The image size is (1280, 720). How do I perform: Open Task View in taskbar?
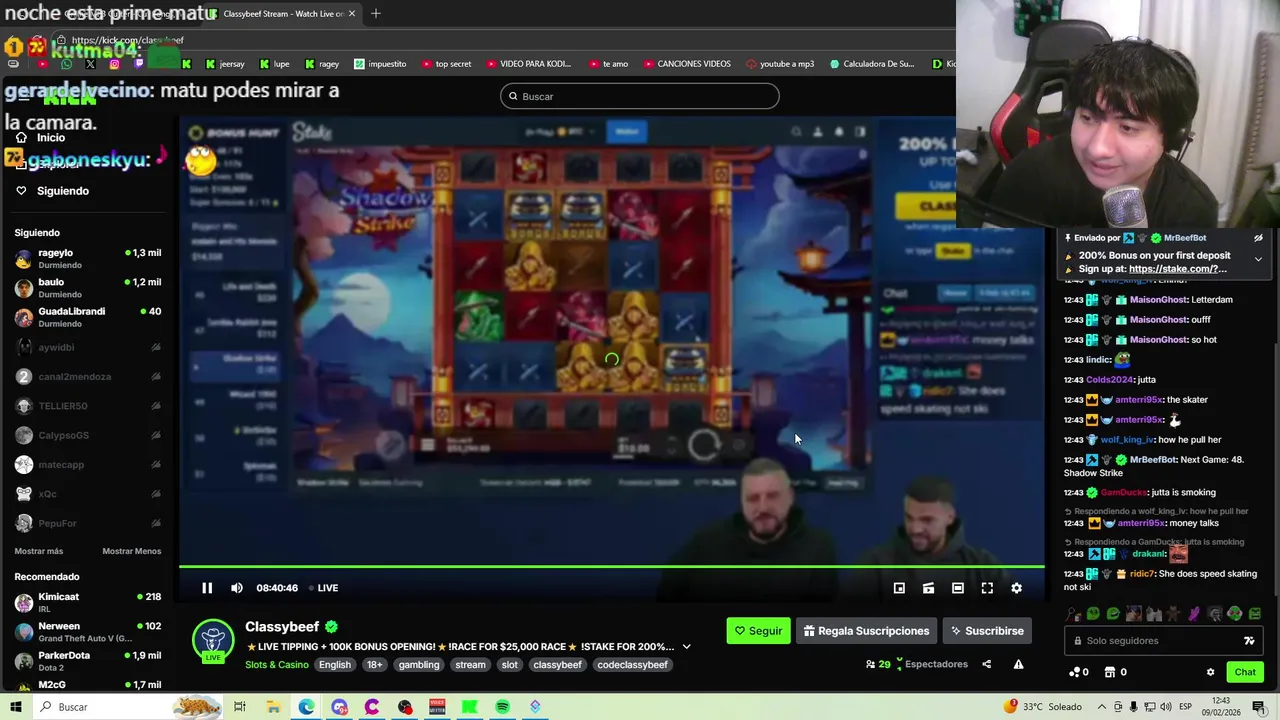(x=240, y=707)
